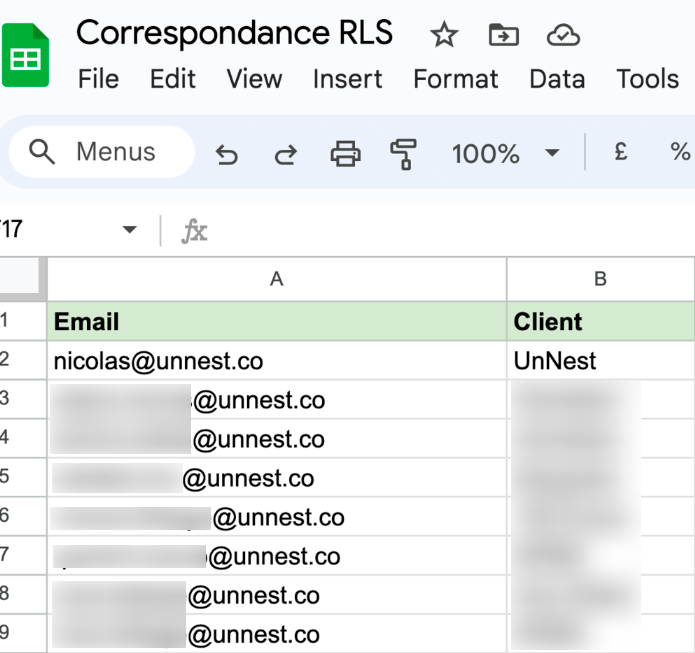
Task: Select row 1 header
Action: pos(22,321)
